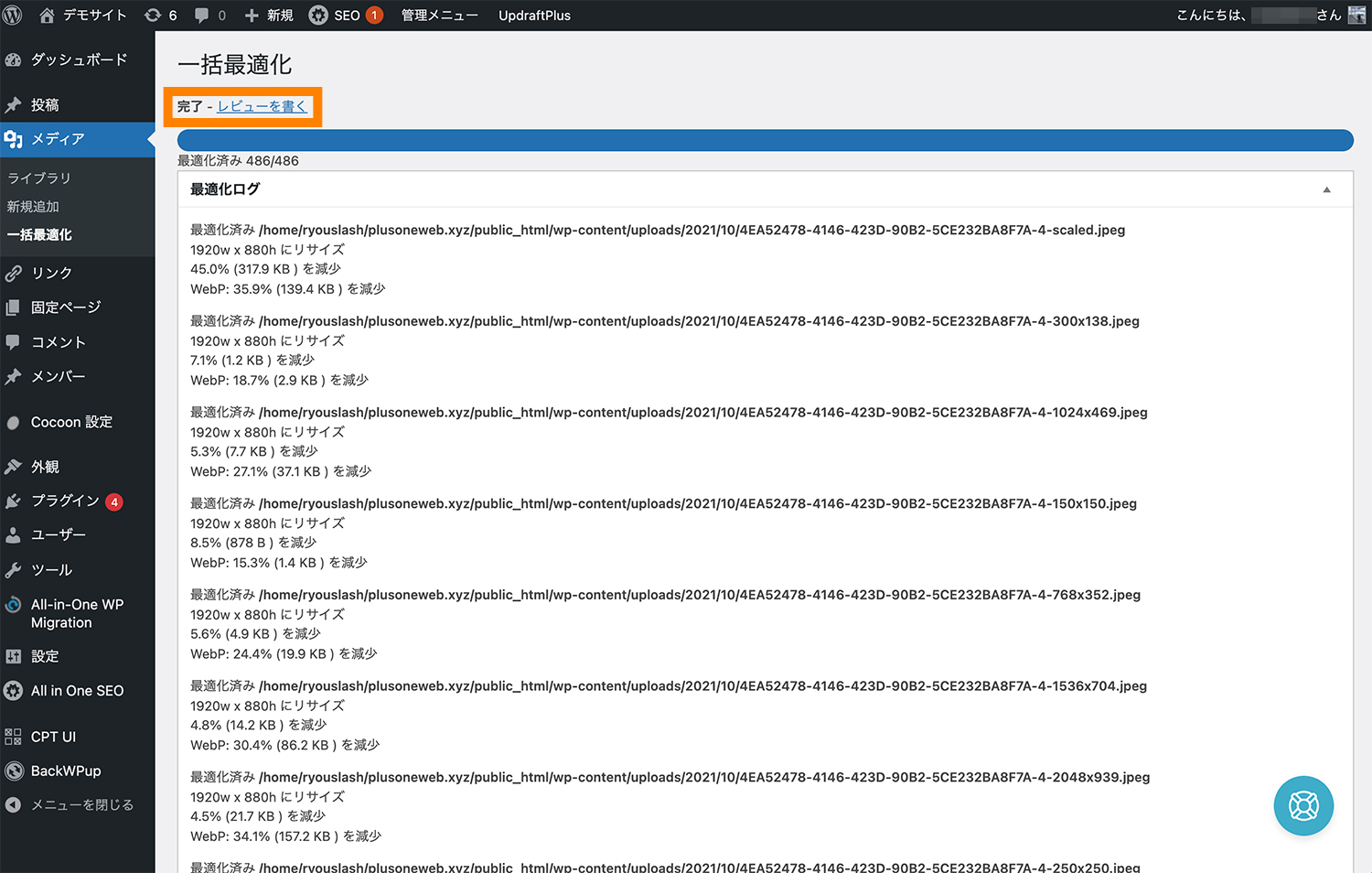Select the メディア sidebar icon
The image size is (1372, 873).
(x=13, y=139)
